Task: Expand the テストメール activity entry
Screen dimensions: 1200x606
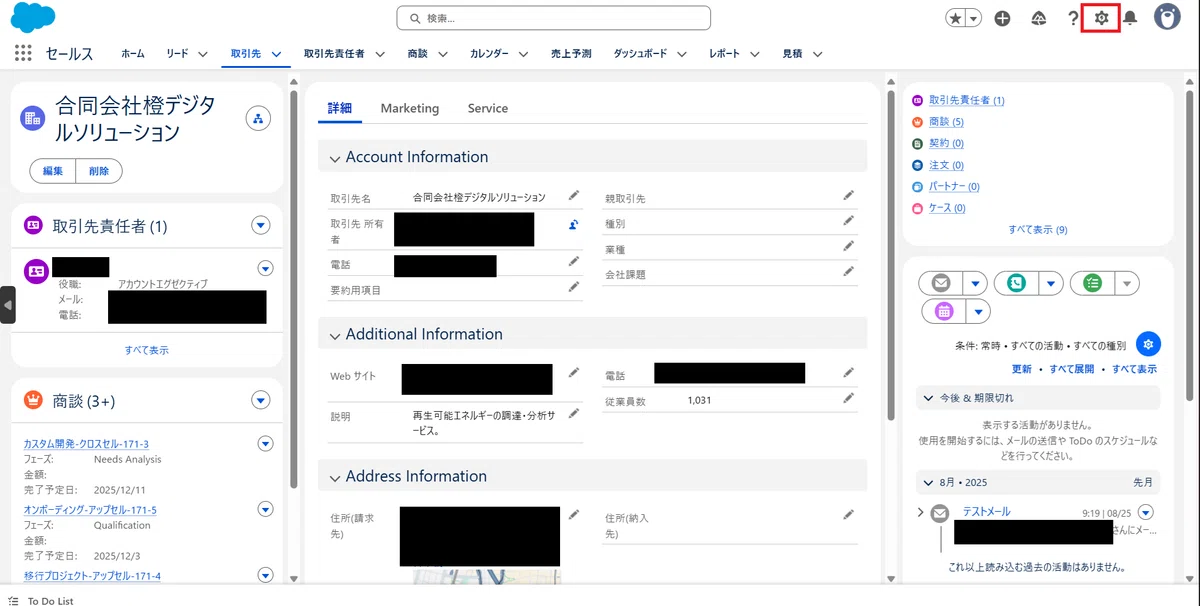Action: 921,512
